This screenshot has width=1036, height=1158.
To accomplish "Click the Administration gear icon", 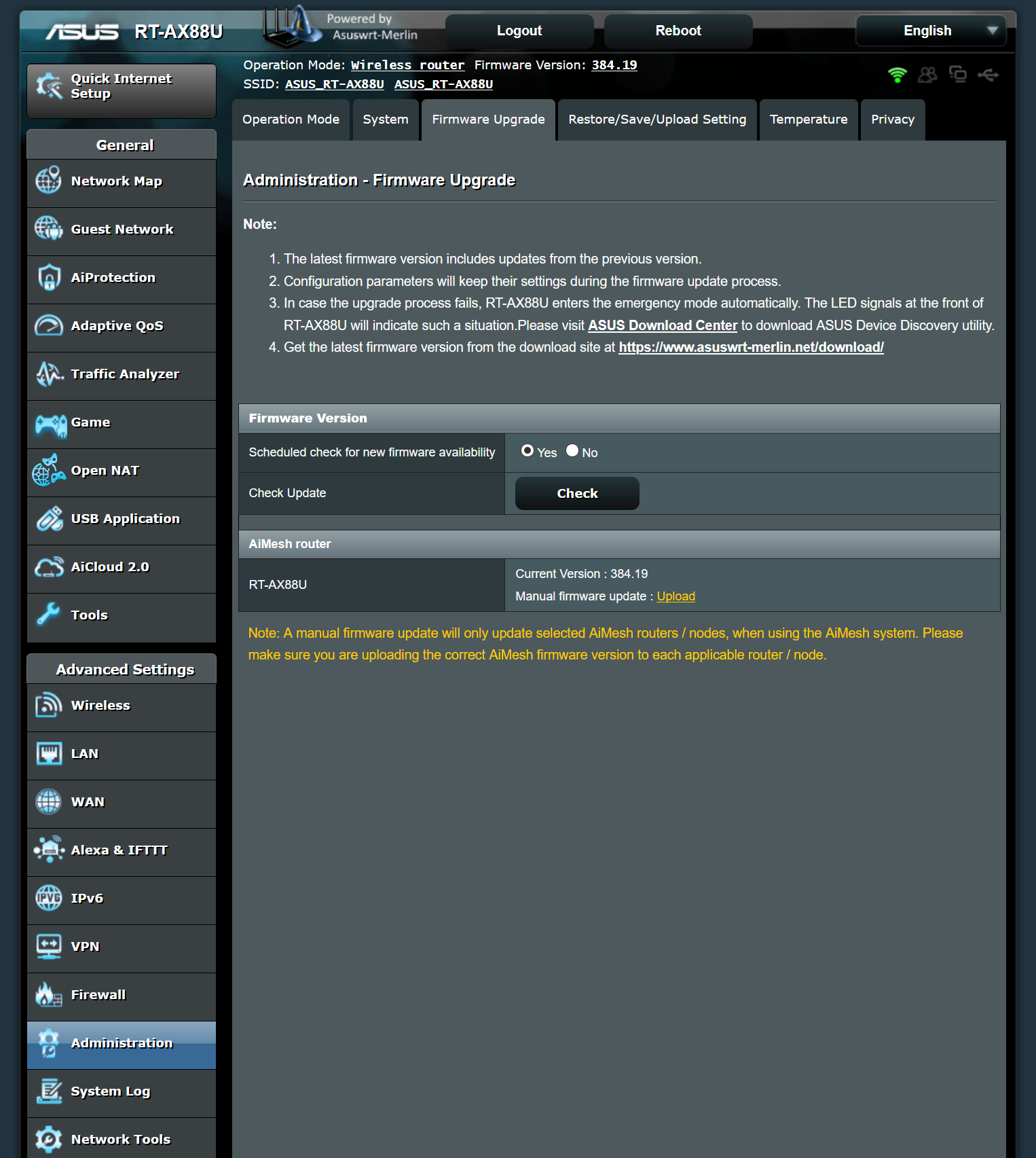I will click(49, 1043).
